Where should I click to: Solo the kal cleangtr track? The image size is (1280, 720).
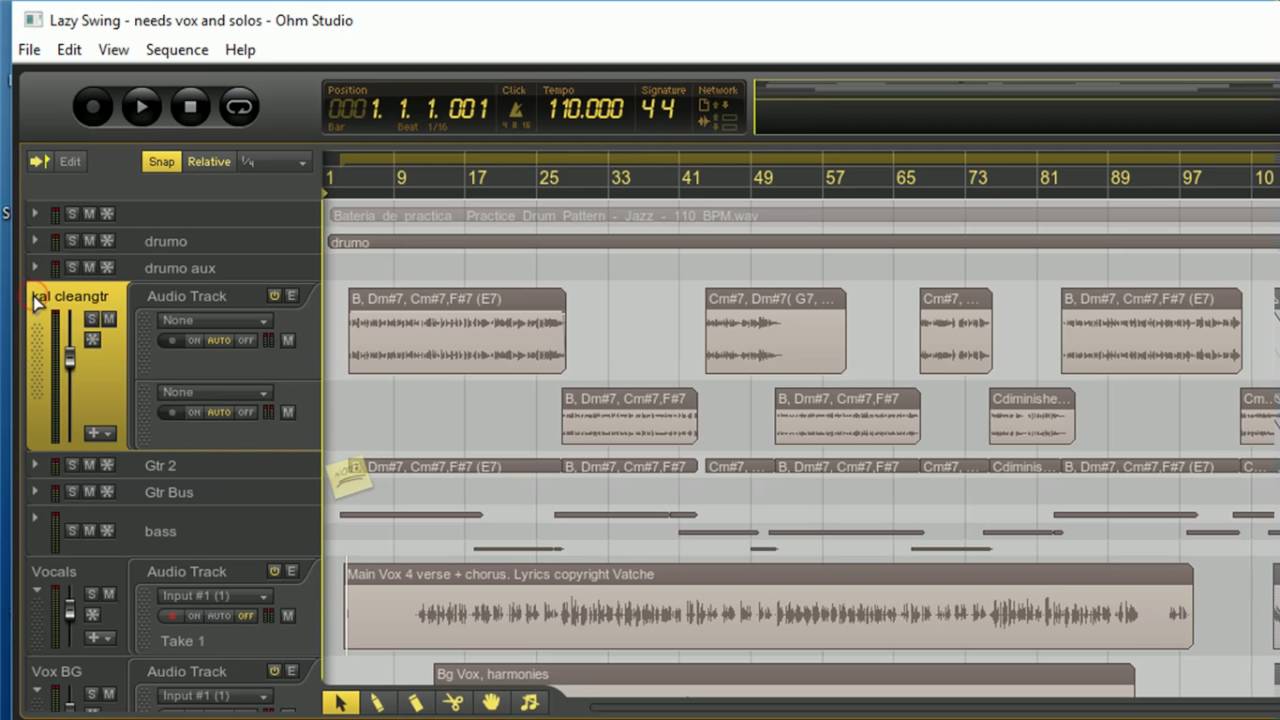coord(91,318)
